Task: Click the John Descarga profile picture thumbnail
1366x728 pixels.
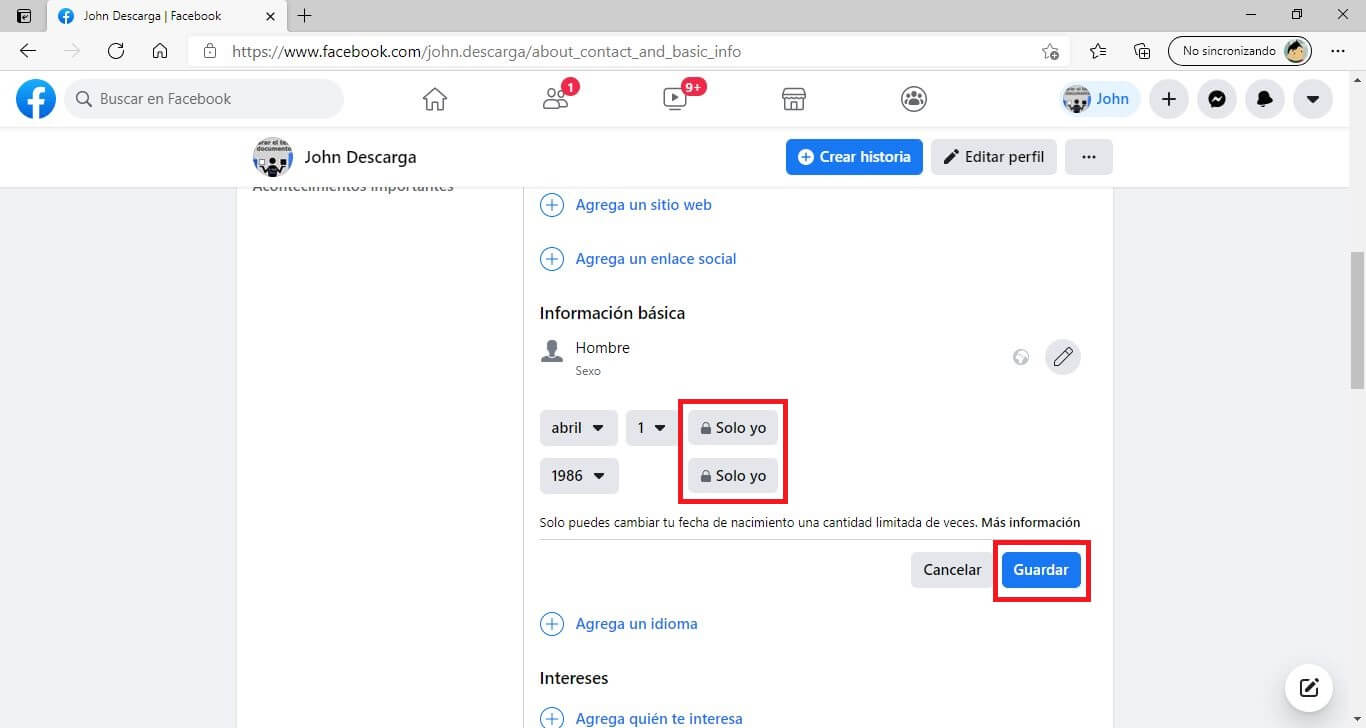Action: (273, 157)
